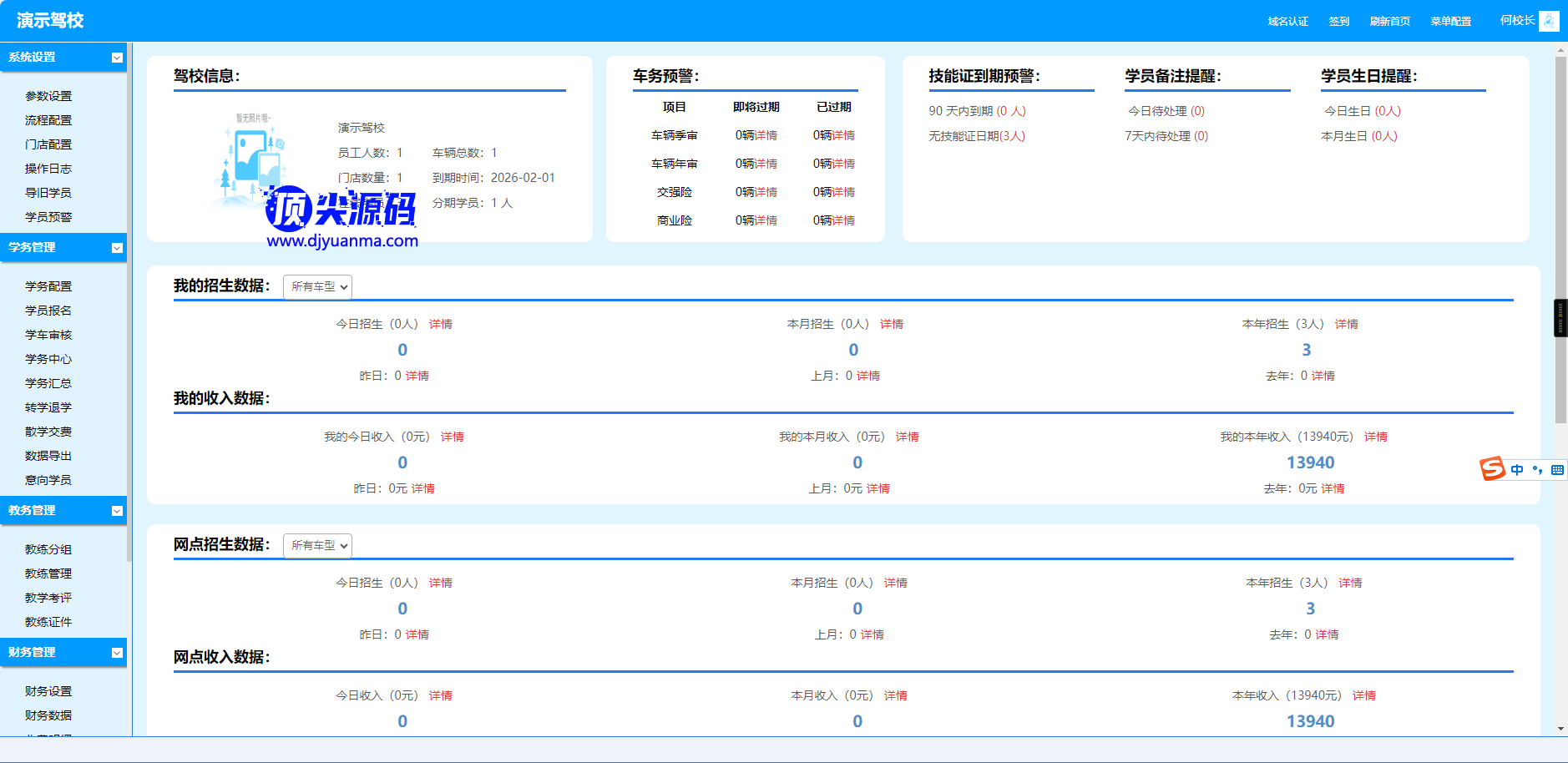Collapse the 教务管理 sidebar section

coord(117,511)
